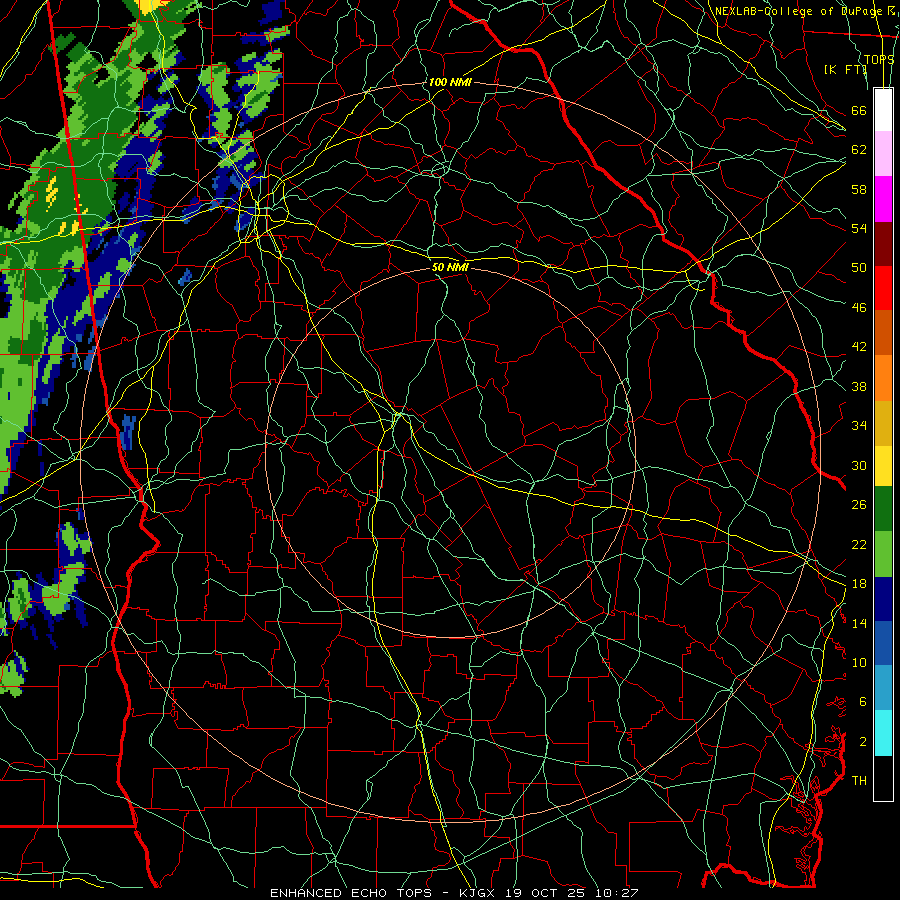
Task: Select the dark maroon legend swatch
Action: tap(883, 243)
